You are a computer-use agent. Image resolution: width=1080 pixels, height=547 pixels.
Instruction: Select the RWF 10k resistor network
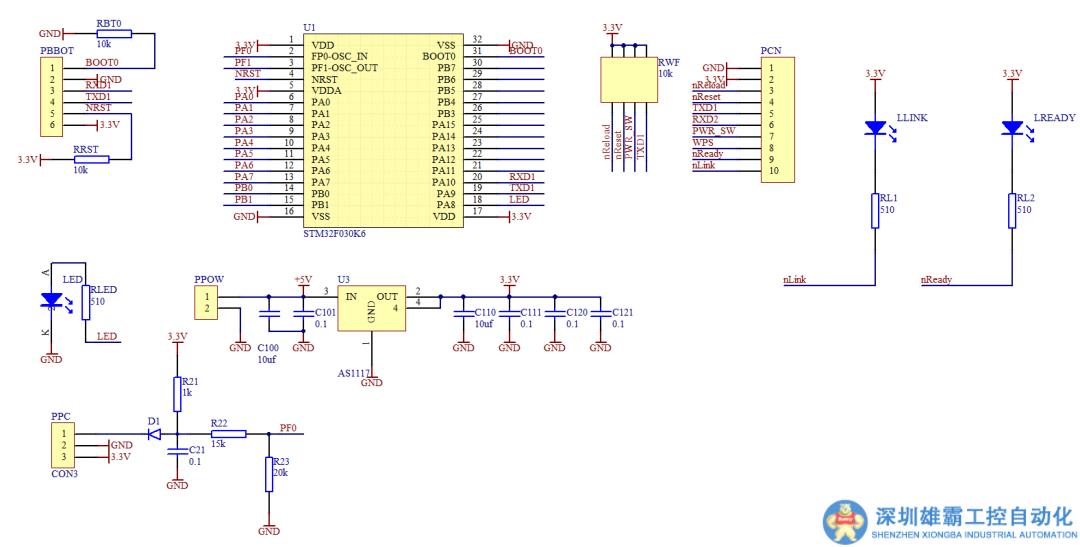pos(626,79)
